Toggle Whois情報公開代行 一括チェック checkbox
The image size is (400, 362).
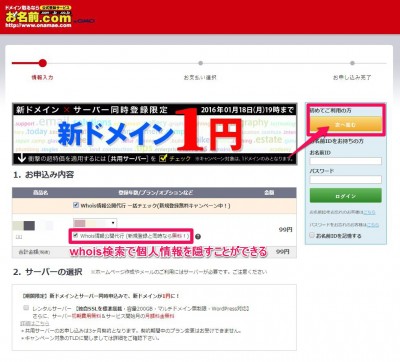(x=76, y=205)
